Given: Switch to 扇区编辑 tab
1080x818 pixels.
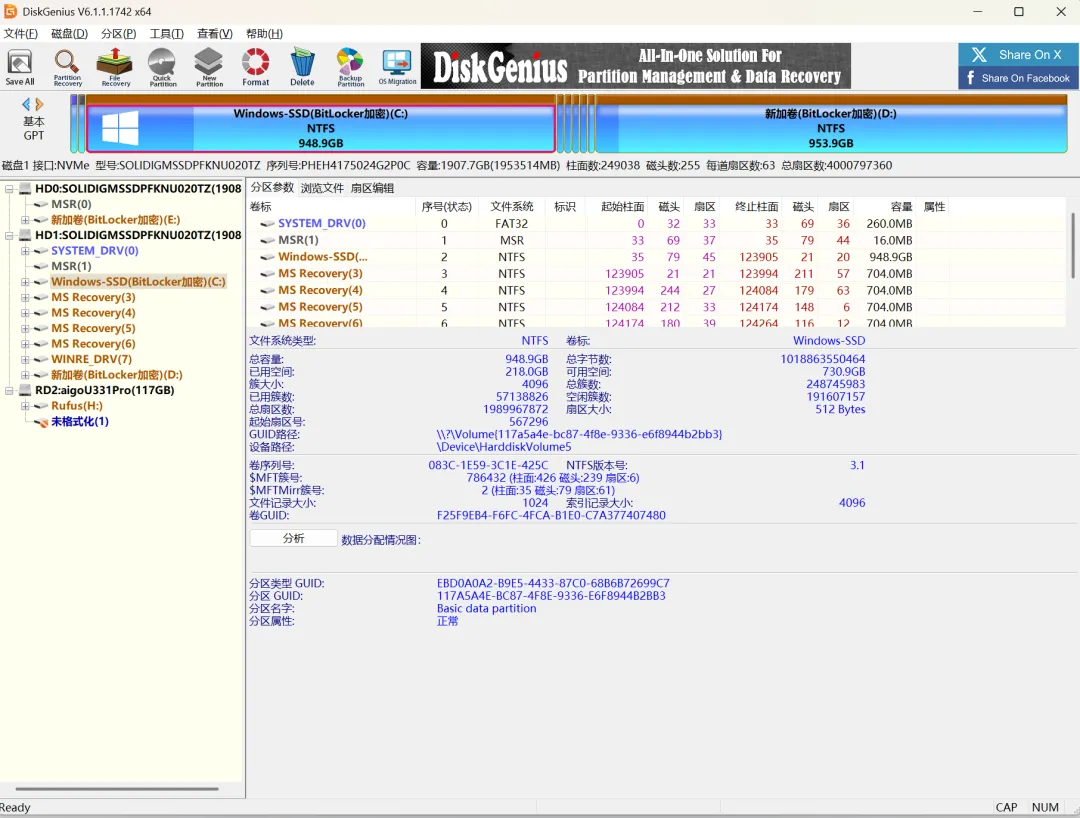Looking at the screenshot, I should [372, 188].
